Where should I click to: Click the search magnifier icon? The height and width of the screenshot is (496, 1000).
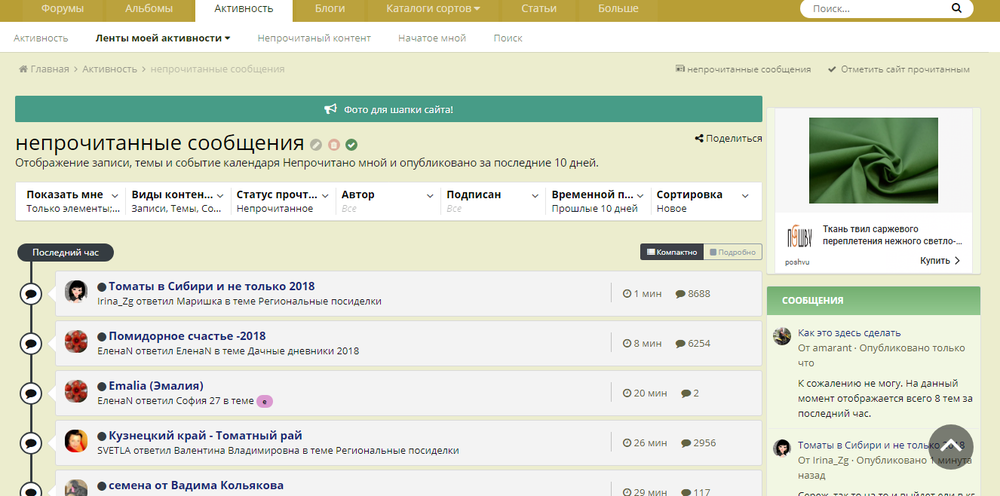(x=956, y=9)
